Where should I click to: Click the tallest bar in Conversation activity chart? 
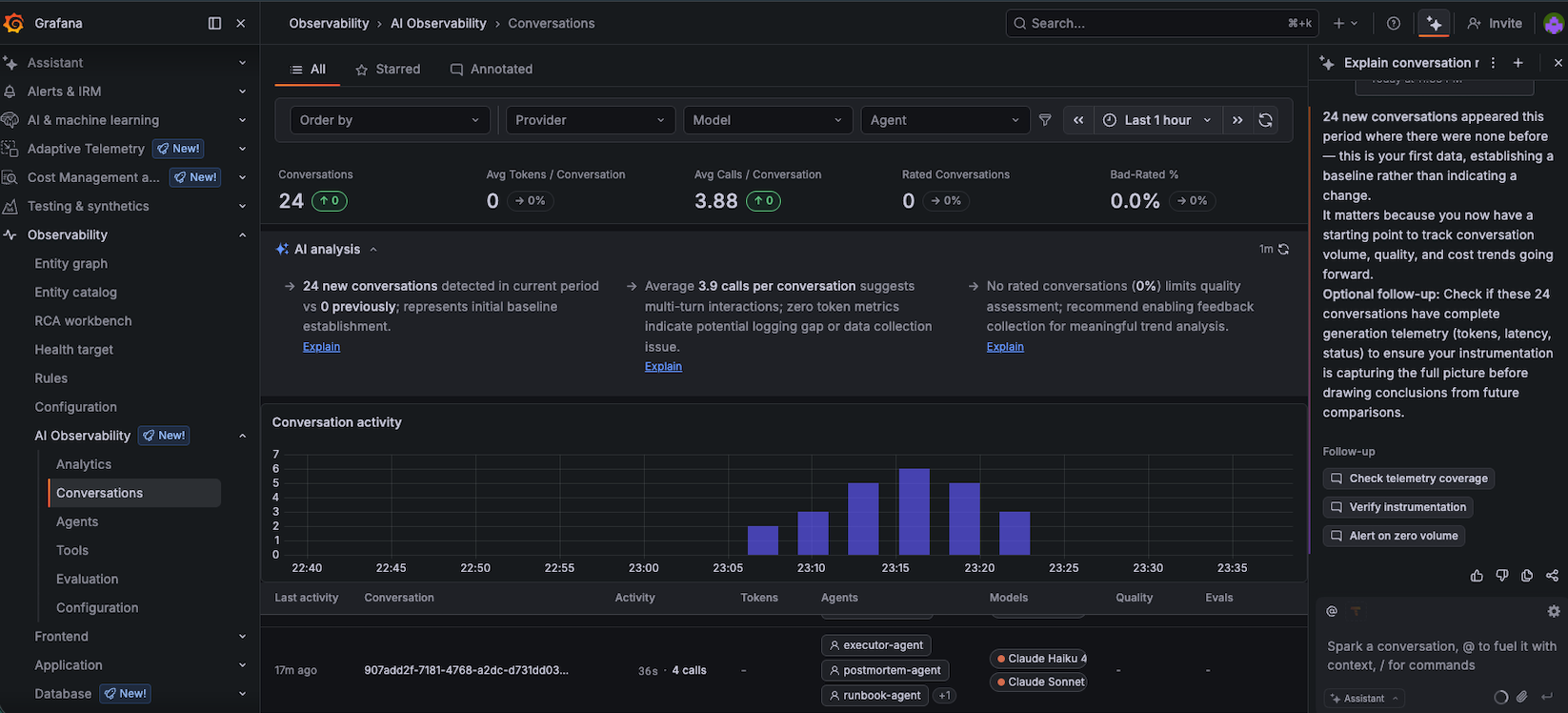point(914,512)
